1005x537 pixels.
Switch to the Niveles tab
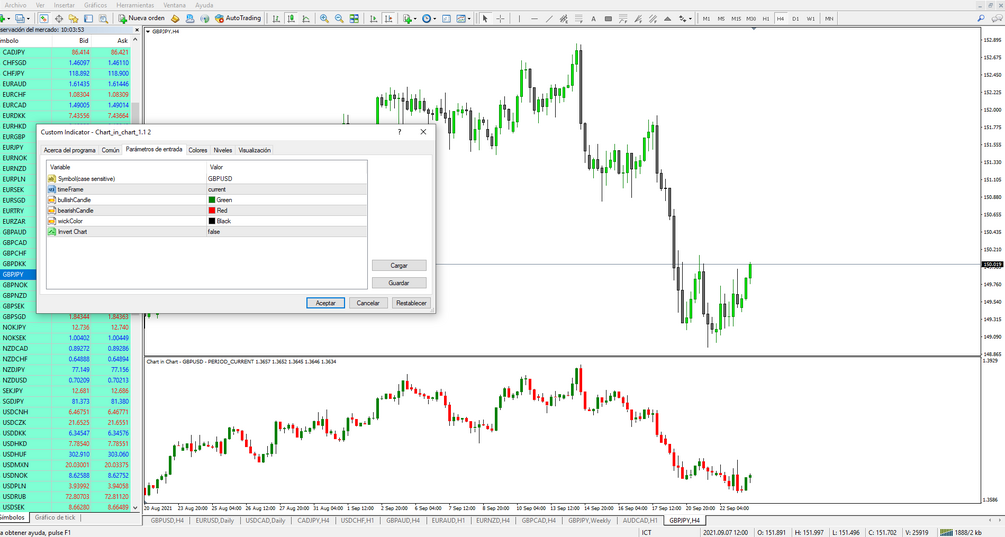[222, 150]
